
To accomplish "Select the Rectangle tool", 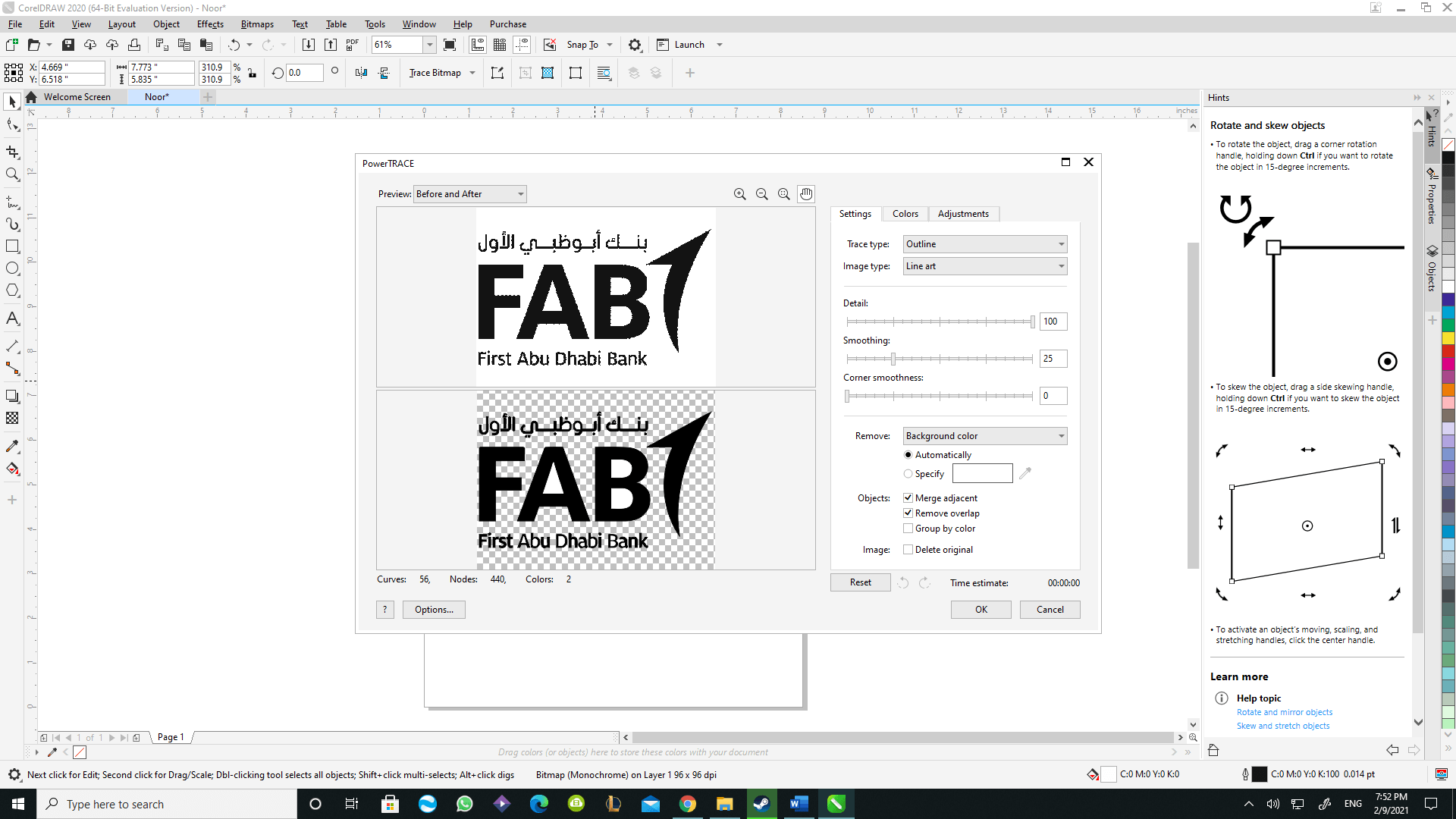I will click(12, 246).
